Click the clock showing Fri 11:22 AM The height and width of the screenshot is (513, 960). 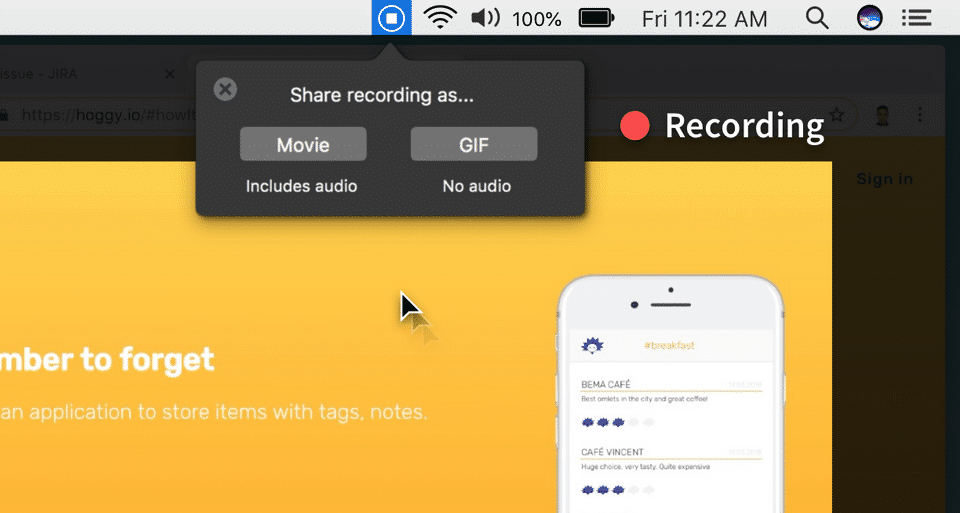704,19
